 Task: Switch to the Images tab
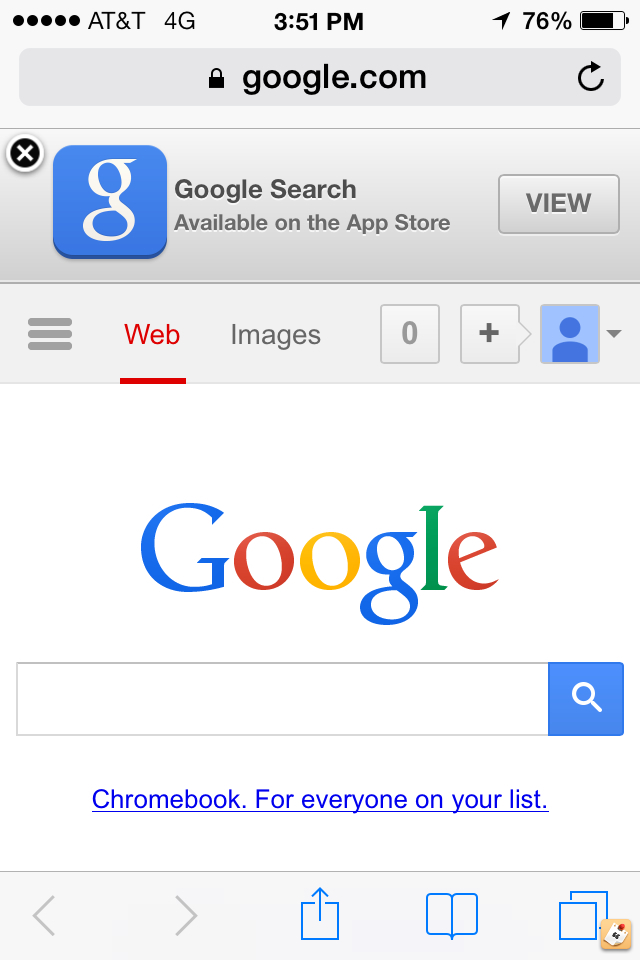(x=276, y=335)
